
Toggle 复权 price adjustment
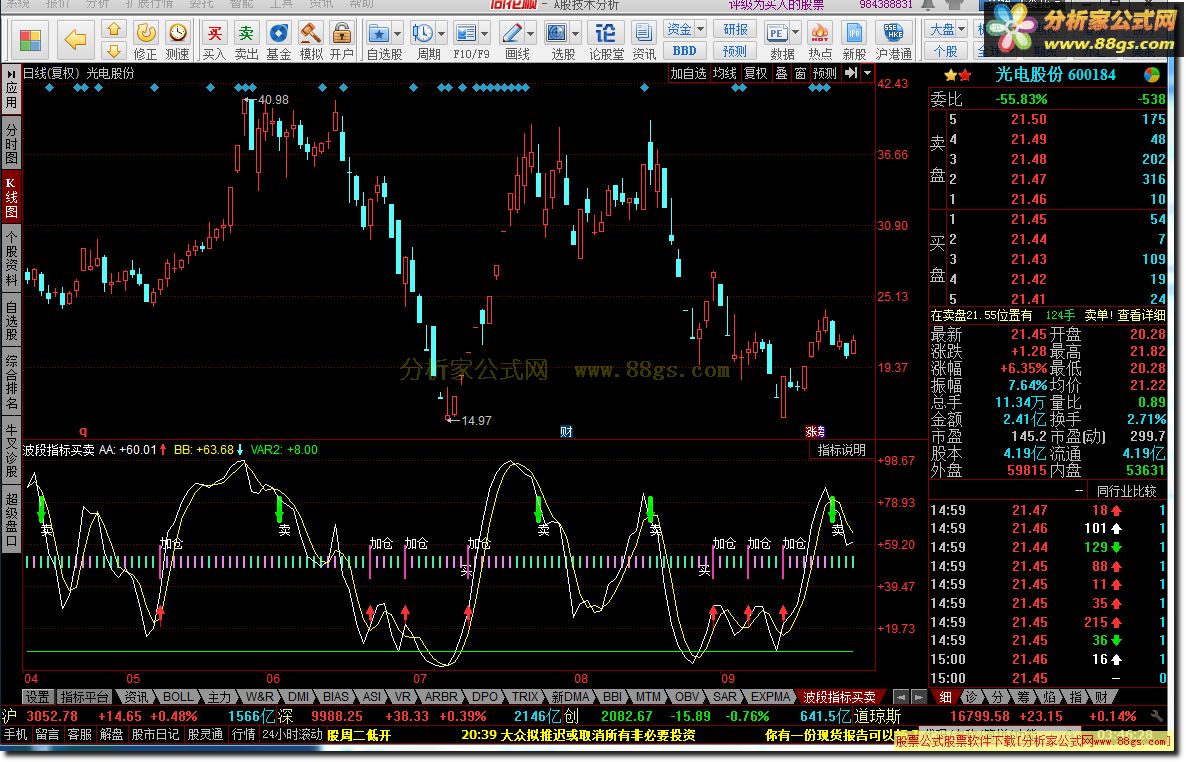755,73
